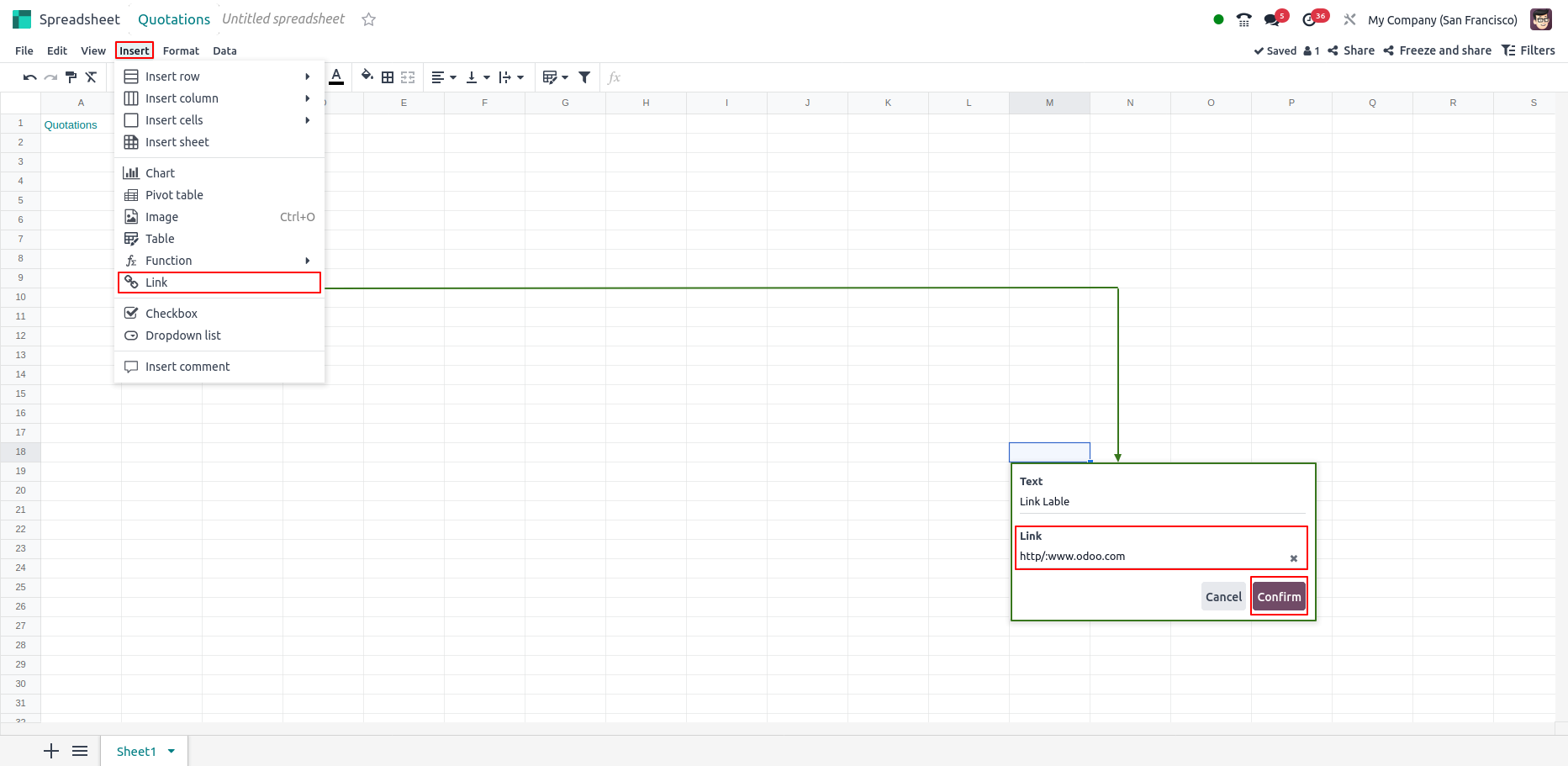Select the paint format tool

tap(71, 77)
